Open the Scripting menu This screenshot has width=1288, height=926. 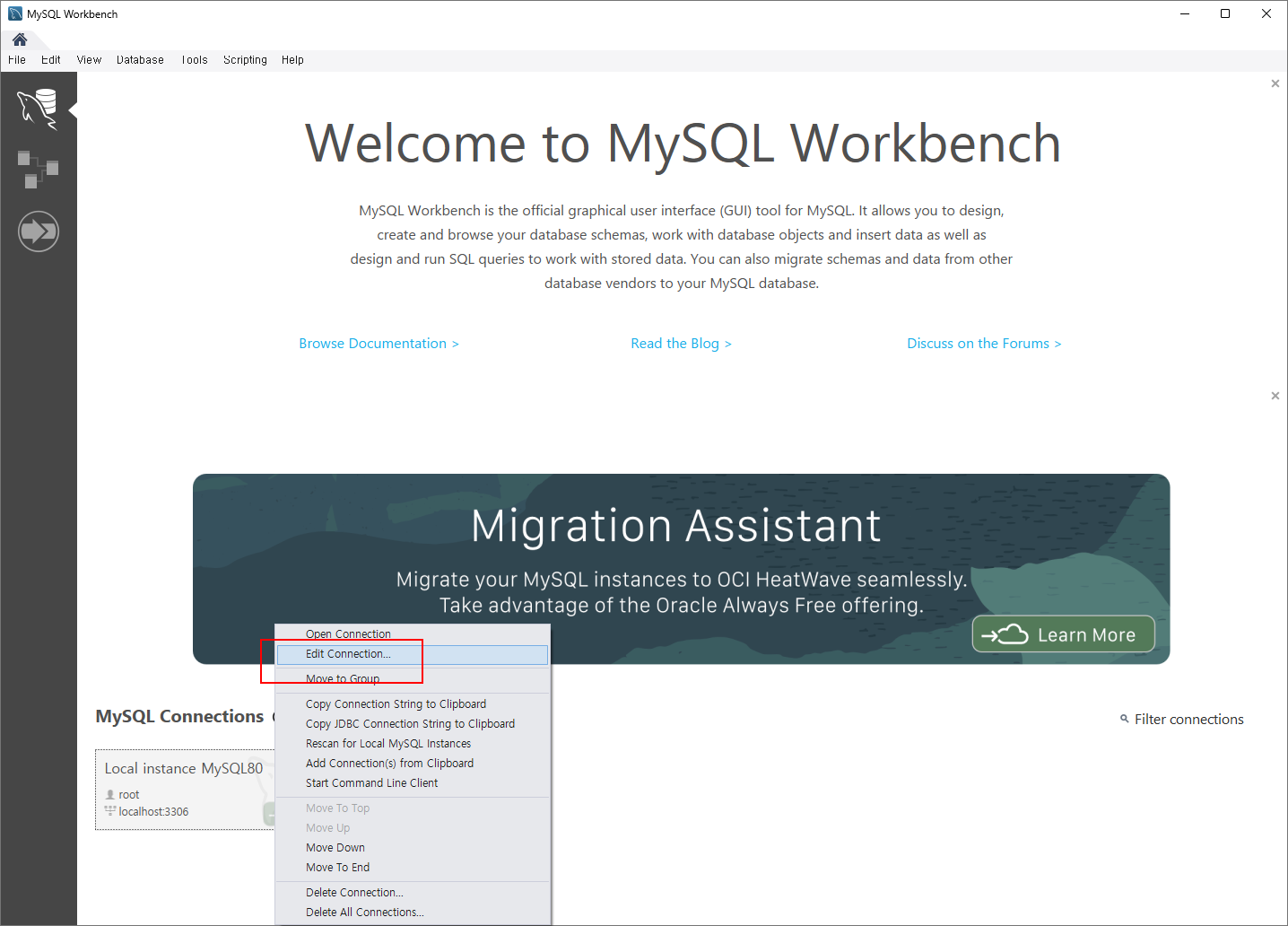245,60
